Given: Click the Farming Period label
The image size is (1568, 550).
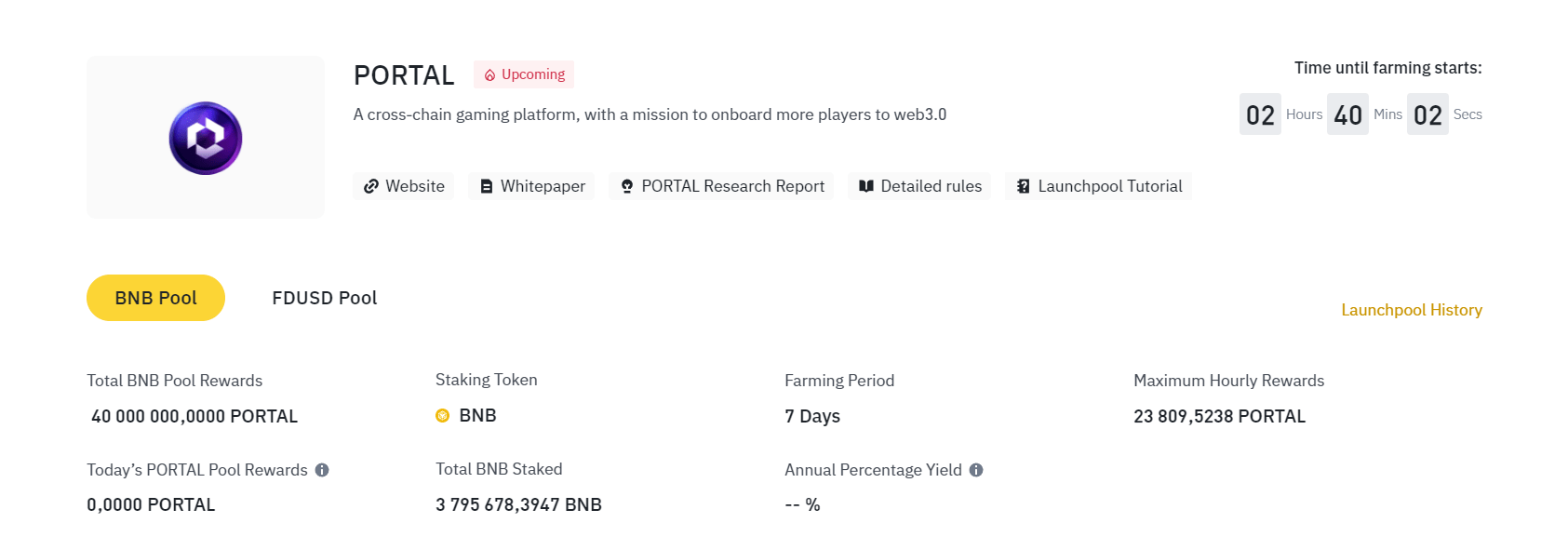Looking at the screenshot, I should tap(839, 381).
